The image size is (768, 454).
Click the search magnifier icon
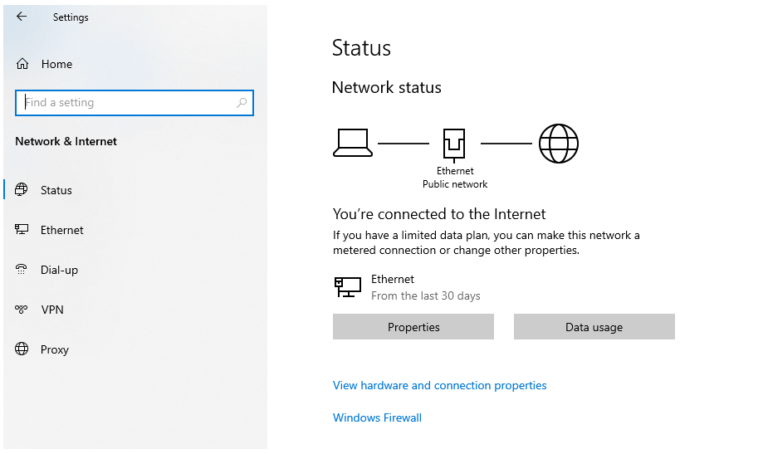pyautogui.click(x=241, y=102)
